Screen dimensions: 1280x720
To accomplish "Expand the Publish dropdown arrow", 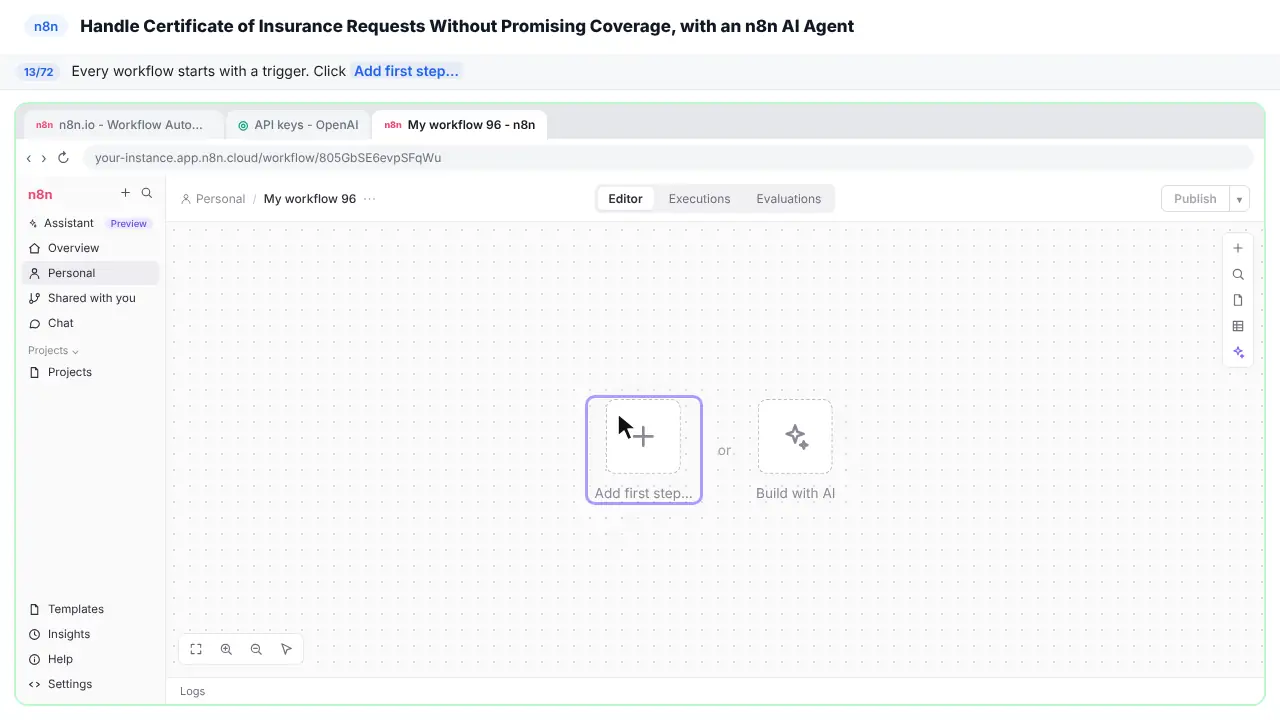I will pyautogui.click(x=1239, y=199).
